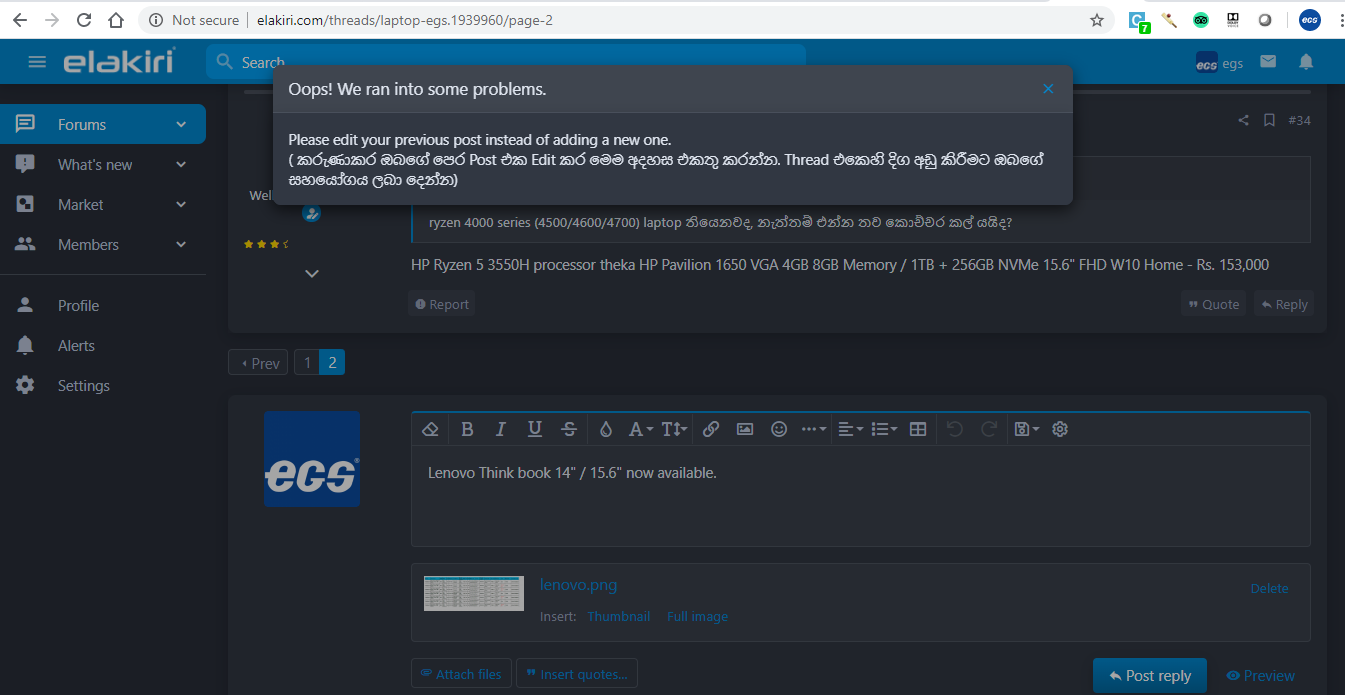Open the lenovo.png attachment thumbnail

click(x=474, y=593)
